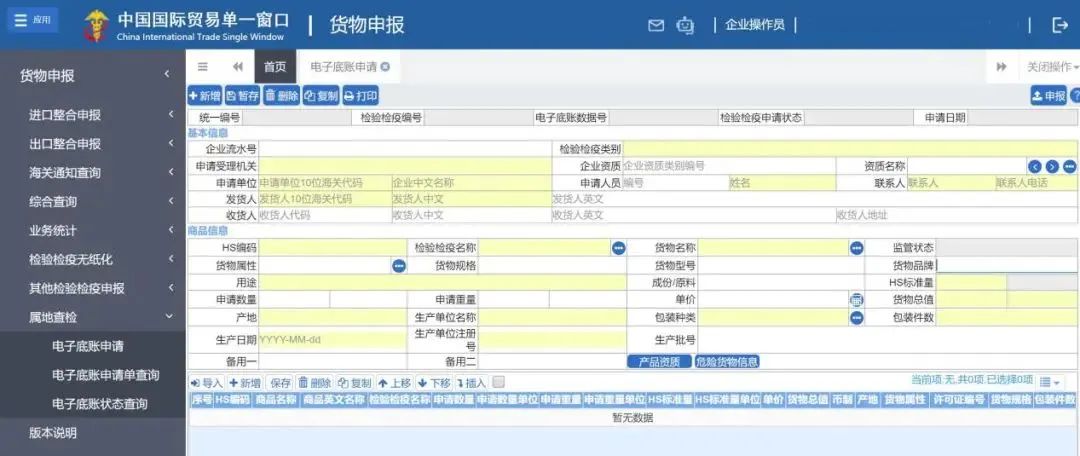This screenshot has height=456, width=1080.
Task: Tick the checkbox next to 插入 button
Action: [x=499, y=382]
